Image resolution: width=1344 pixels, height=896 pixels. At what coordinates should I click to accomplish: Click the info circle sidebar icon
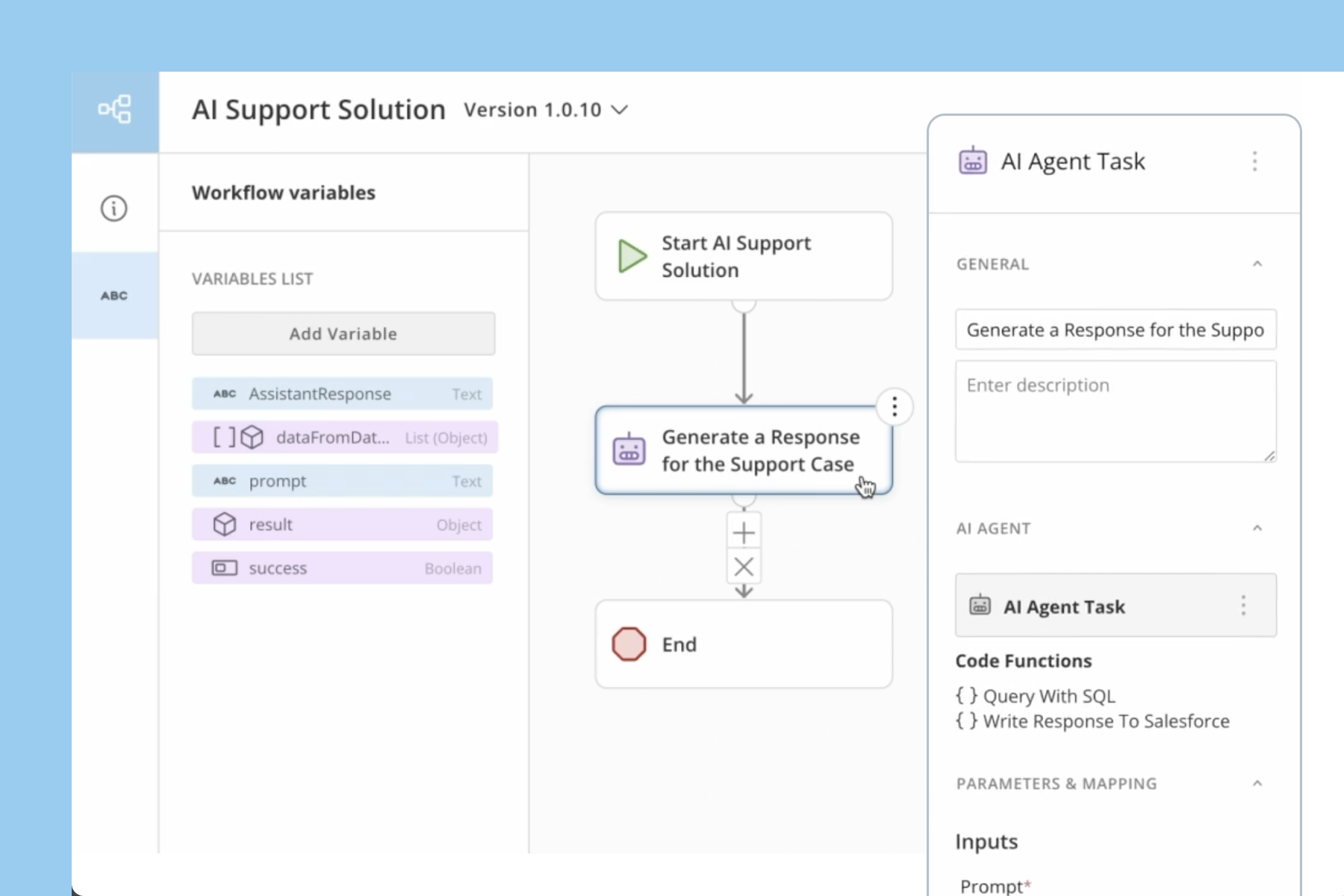pos(114,208)
